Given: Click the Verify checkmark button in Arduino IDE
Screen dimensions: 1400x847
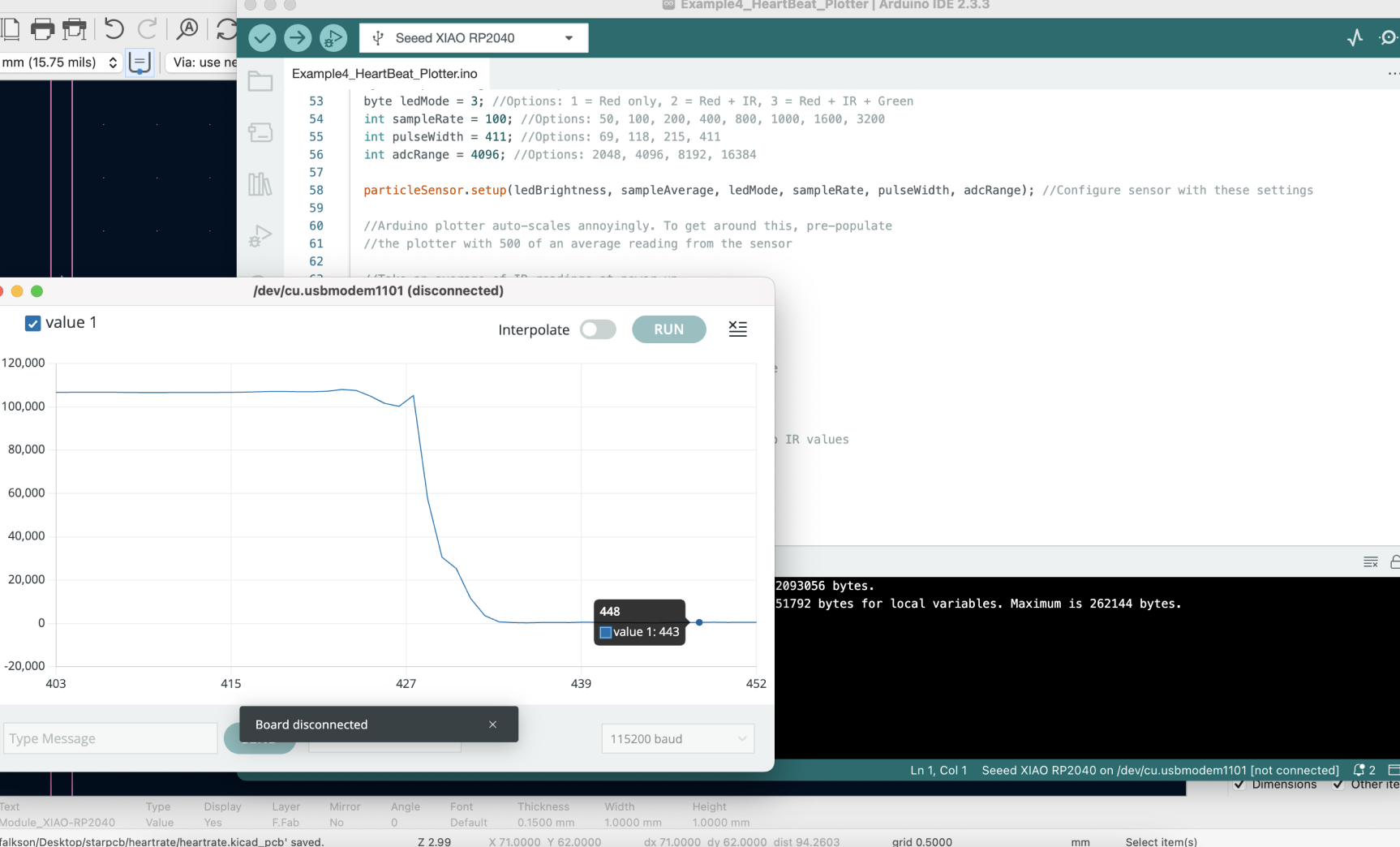Looking at the screenshot, I should (262, 37).
